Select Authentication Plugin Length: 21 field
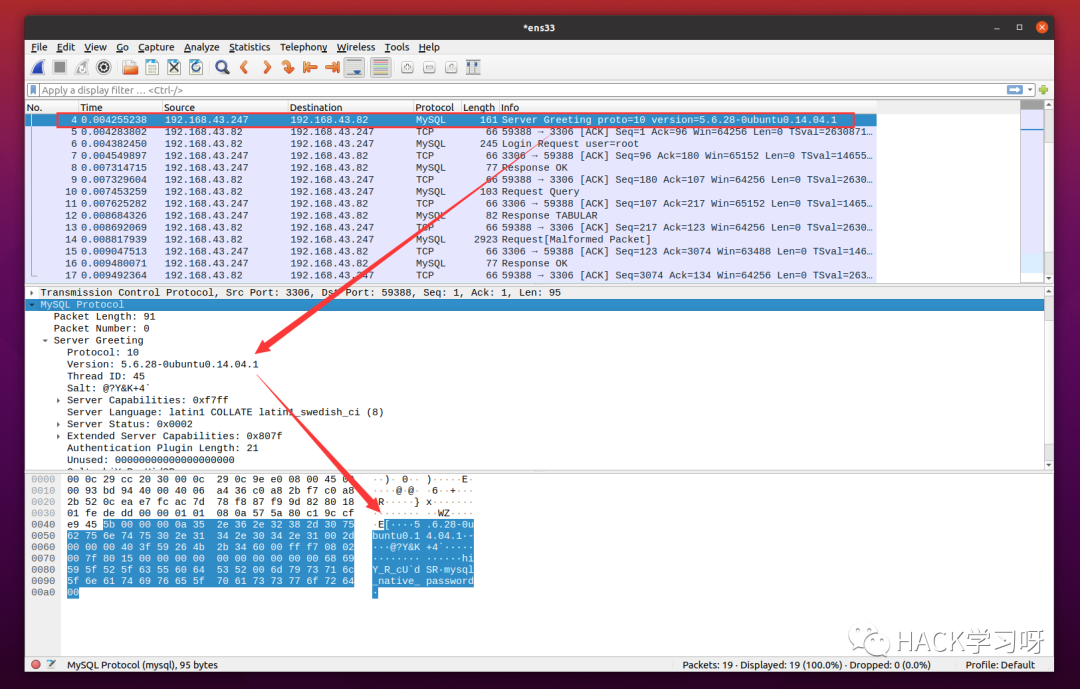Viewport: 1080px width, 689px height. click(163, 449)
